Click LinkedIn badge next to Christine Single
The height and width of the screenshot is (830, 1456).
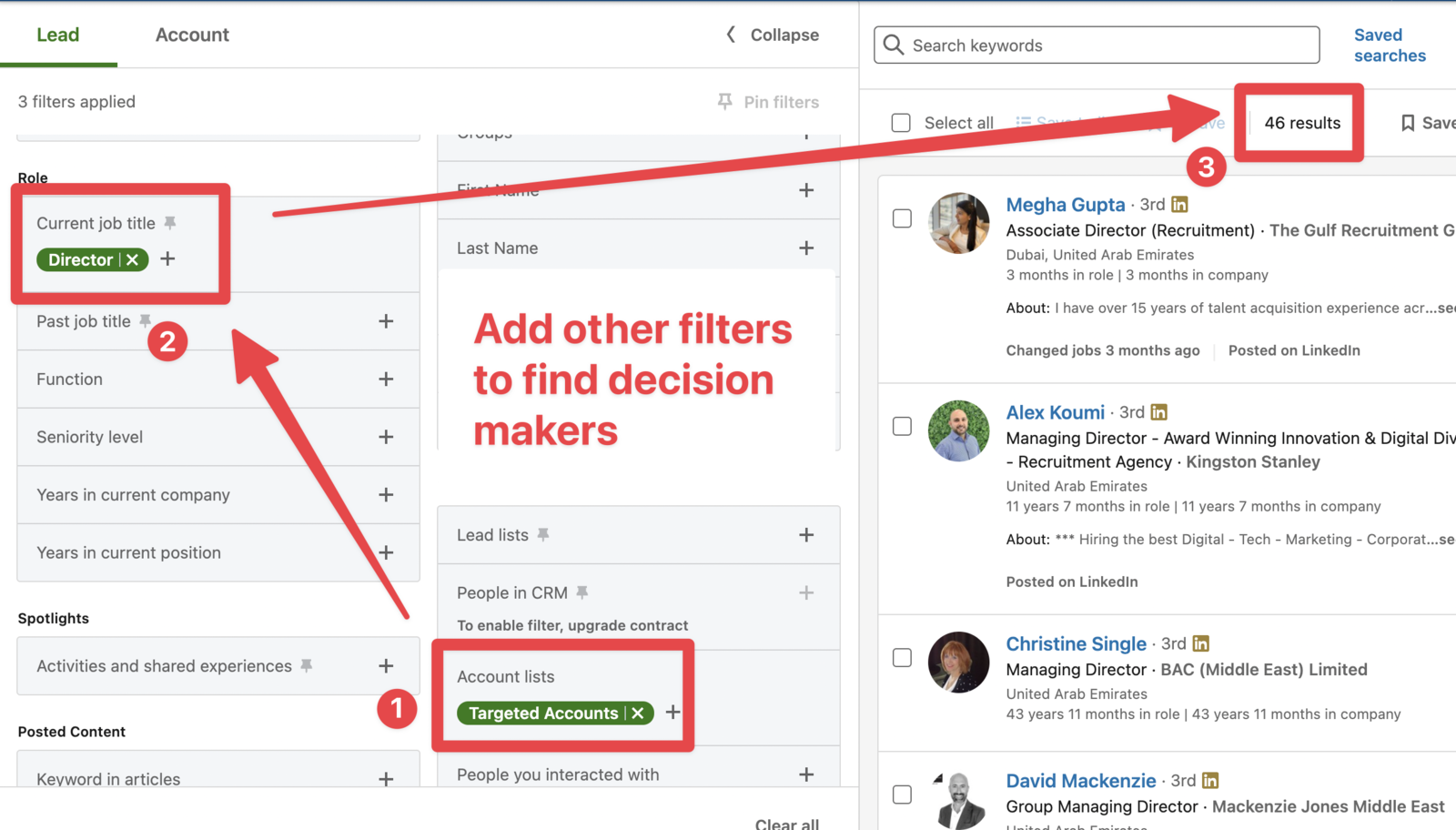point(1200,643)
